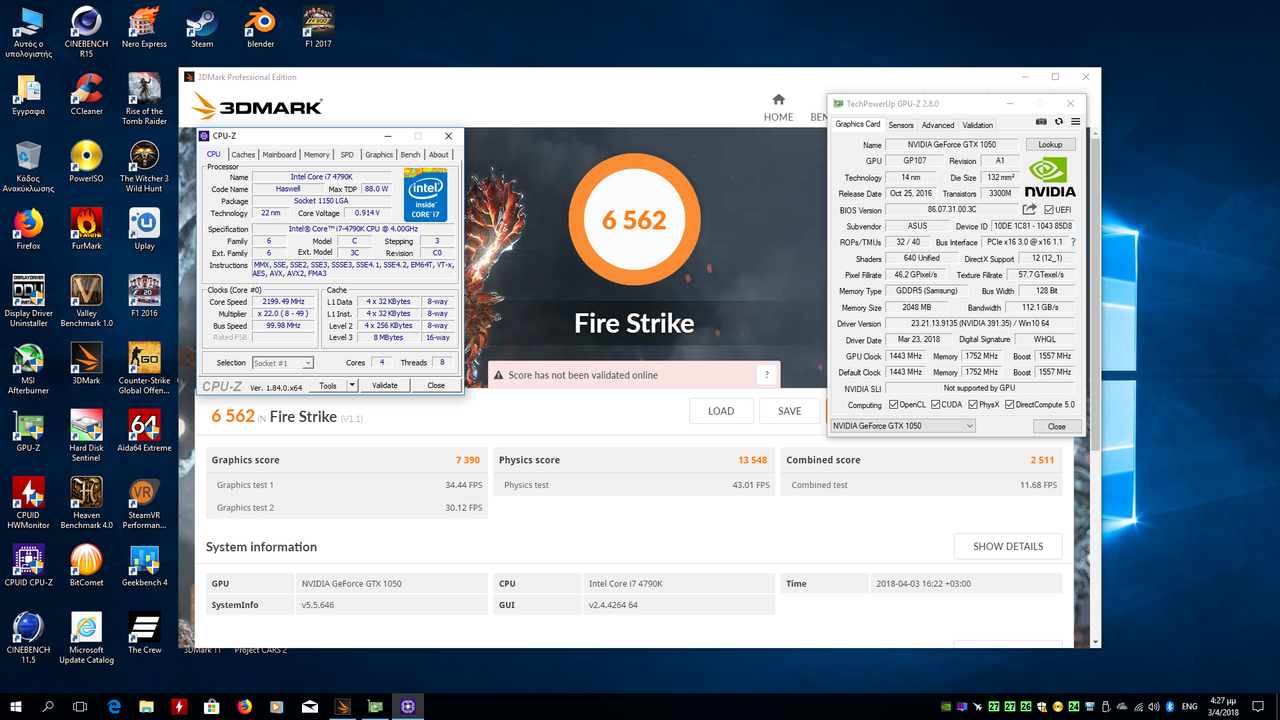Select the Microsoft Update Catalog icon
The image size is (1280, 720).
coord(86,636)
